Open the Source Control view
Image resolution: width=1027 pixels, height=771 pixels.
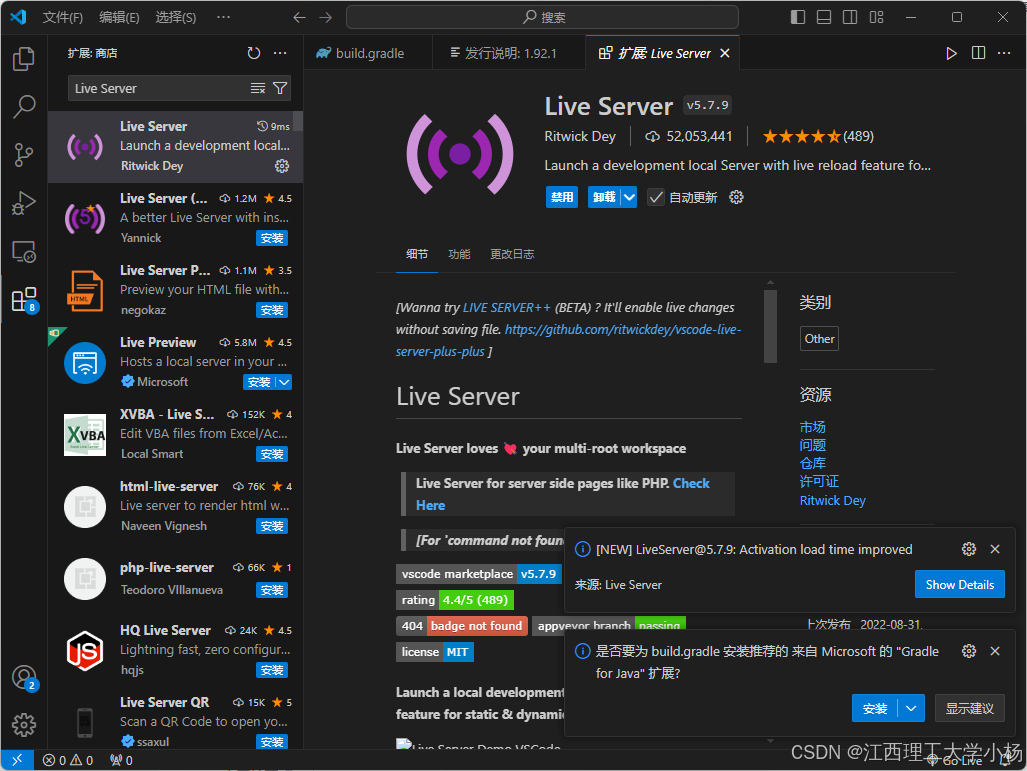coord(24,155)
